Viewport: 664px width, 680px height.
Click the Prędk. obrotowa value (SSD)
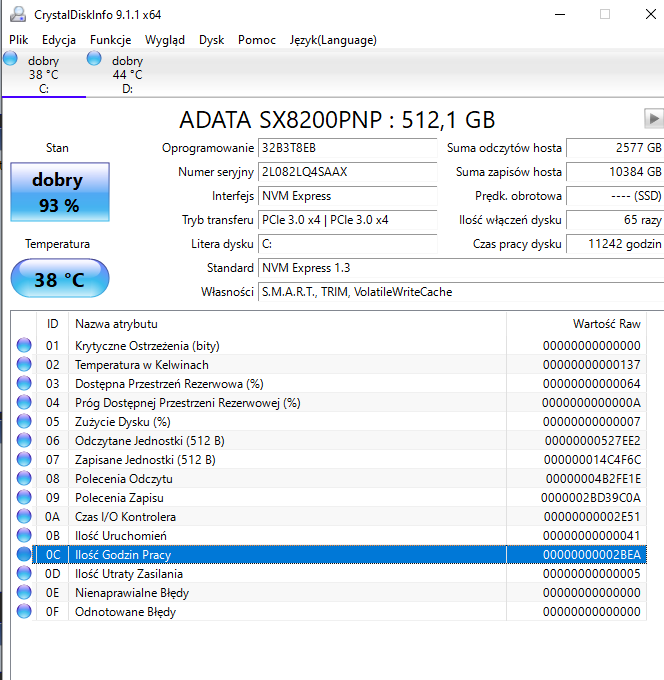coord(615,196)
